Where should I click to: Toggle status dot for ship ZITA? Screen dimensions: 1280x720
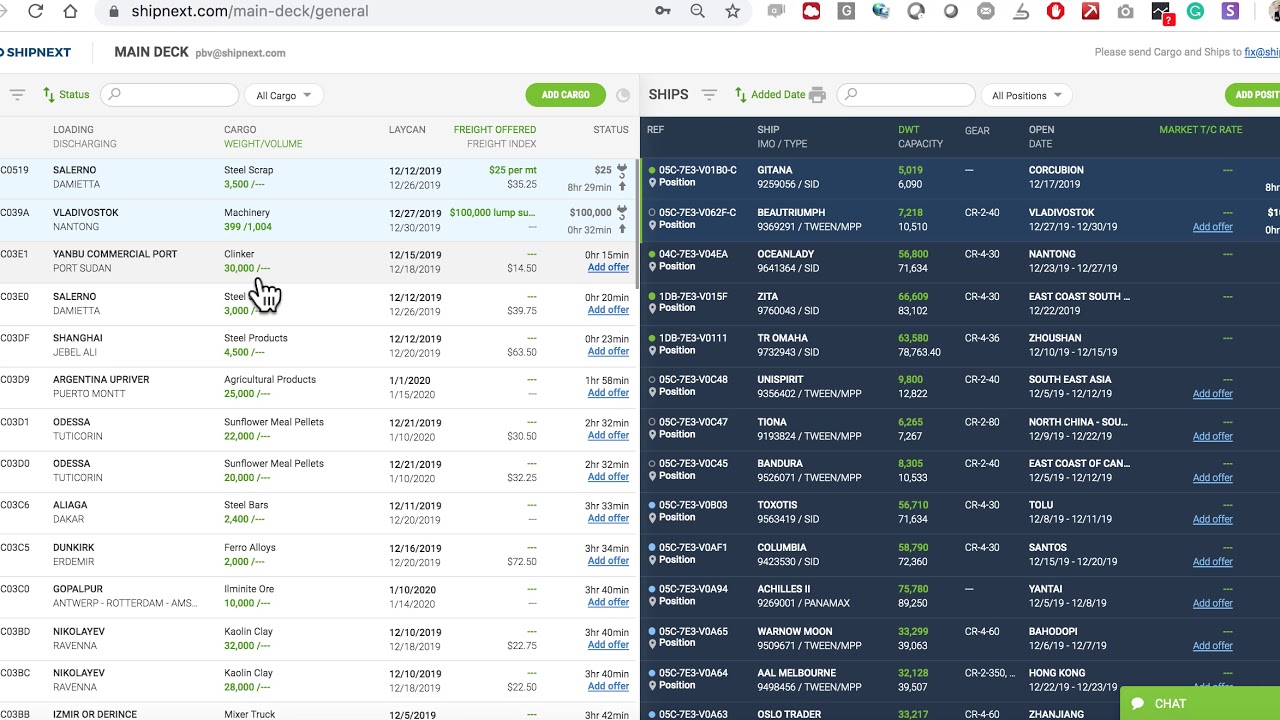coord(652,296)
